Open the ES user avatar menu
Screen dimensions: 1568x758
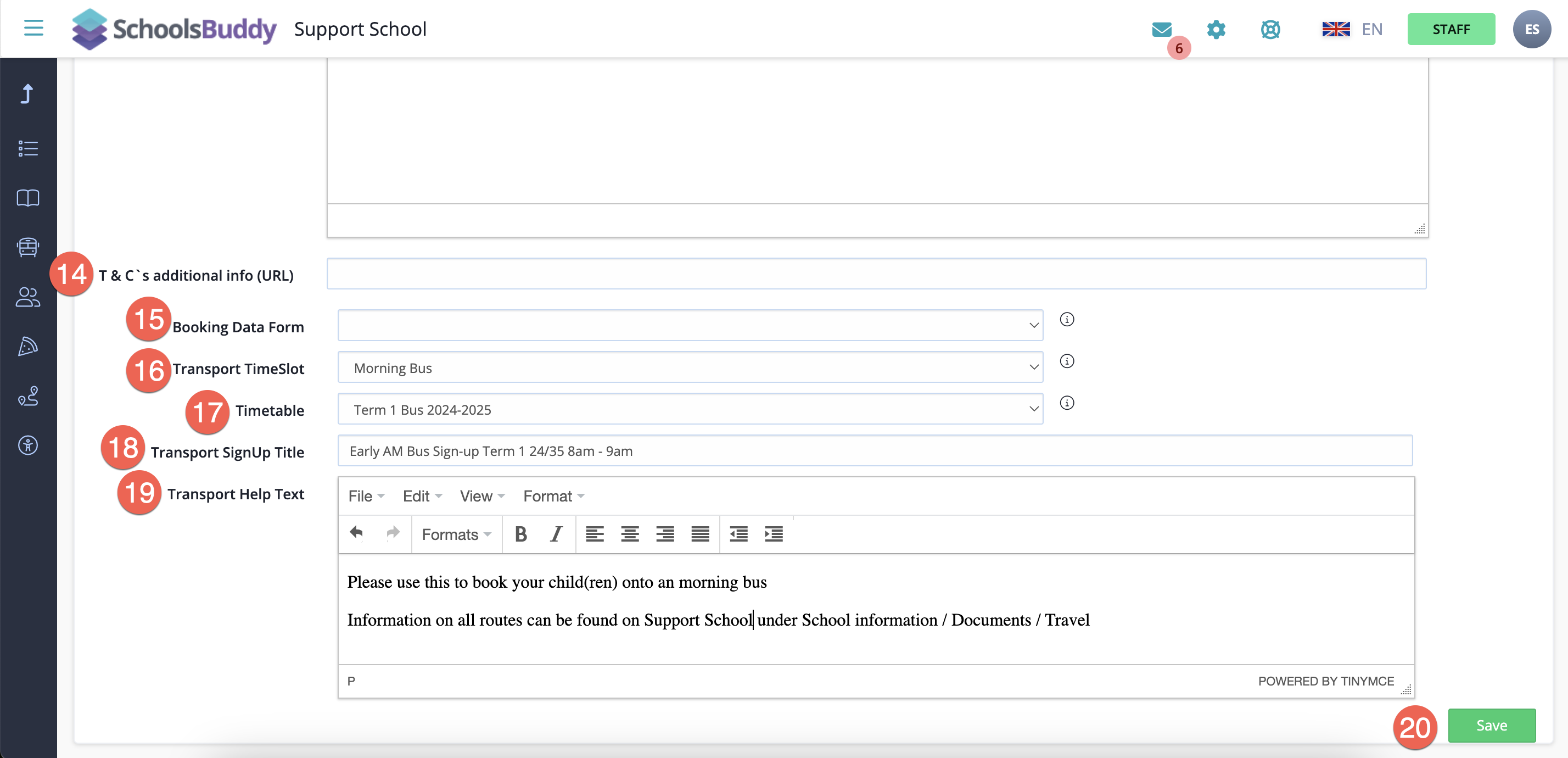tap(1531, 29)
